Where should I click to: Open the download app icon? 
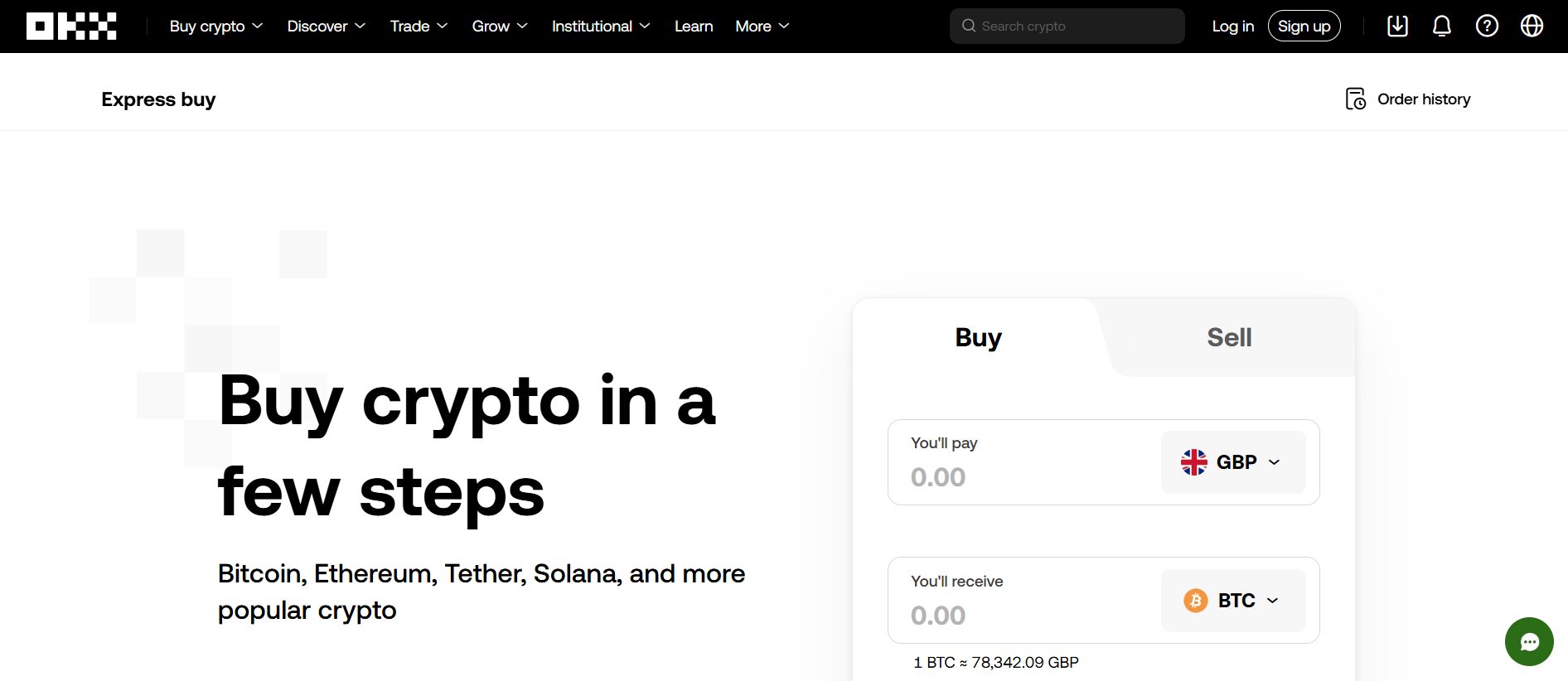[1397, 27]
